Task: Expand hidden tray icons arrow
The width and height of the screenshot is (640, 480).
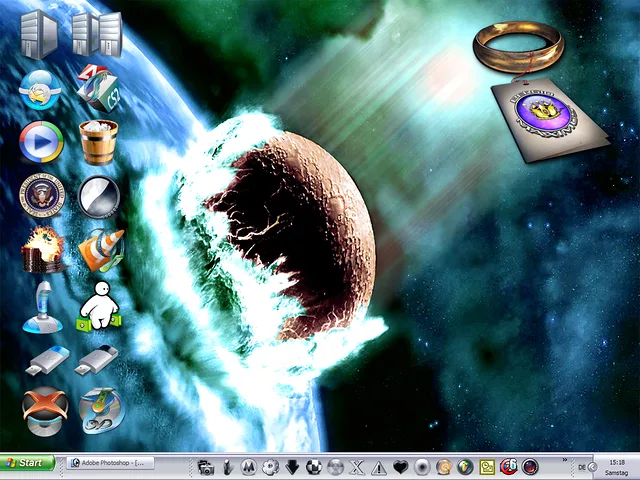Action: click(593, 467)
